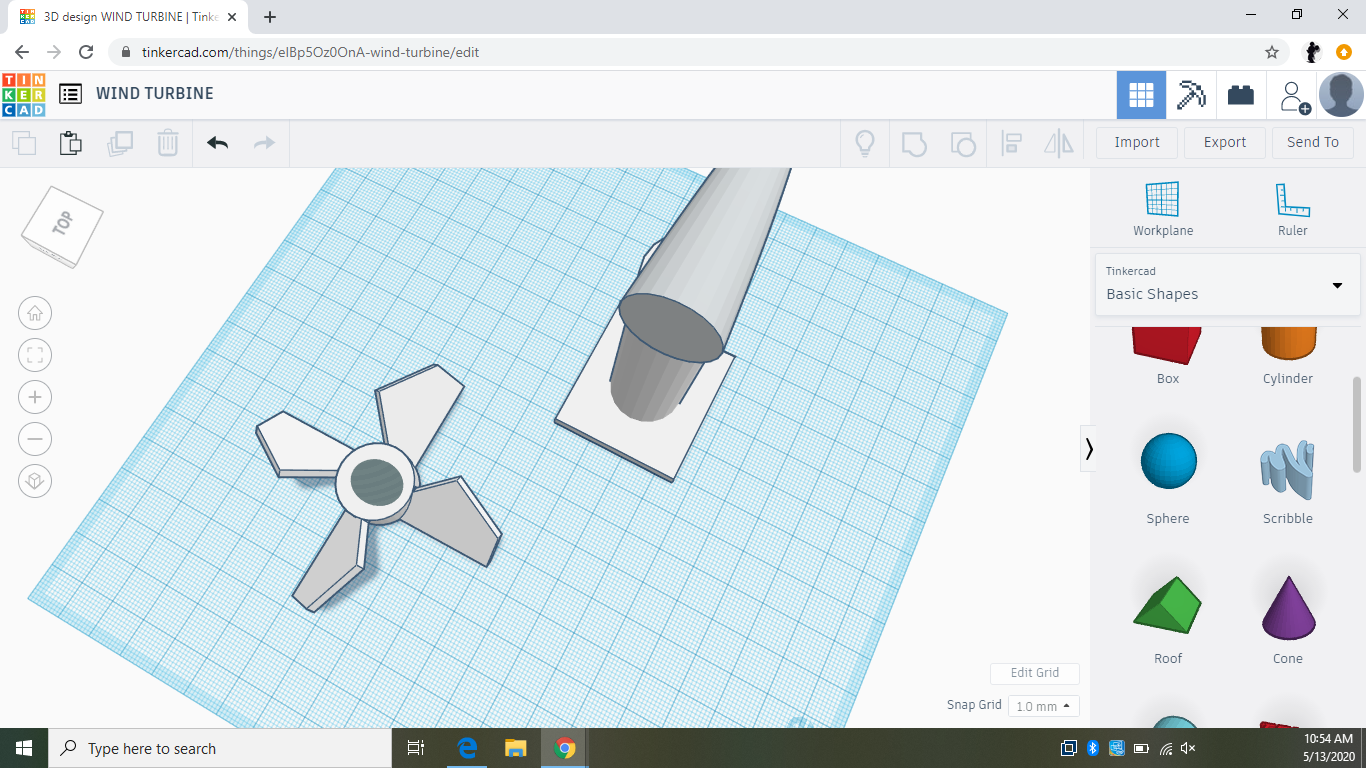Select the Group tool in the toolbar
1366x768 pixels.
915,143
